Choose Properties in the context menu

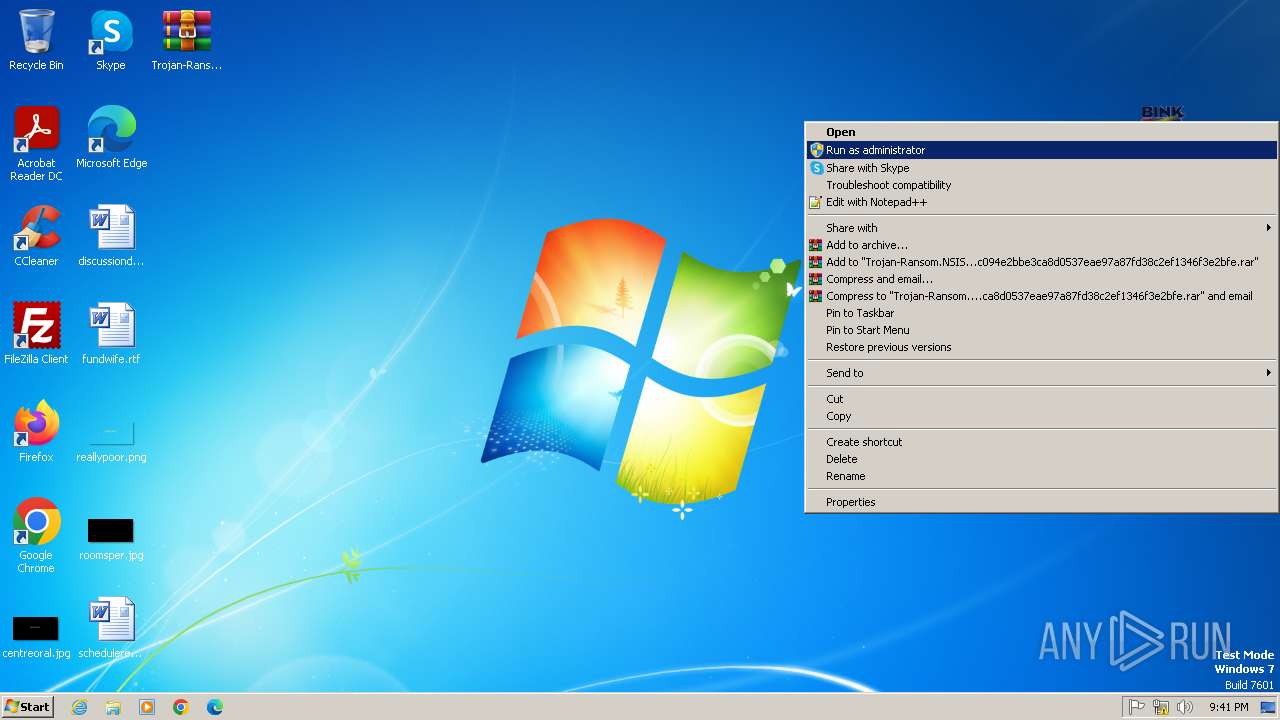[x=1041, y=502]
